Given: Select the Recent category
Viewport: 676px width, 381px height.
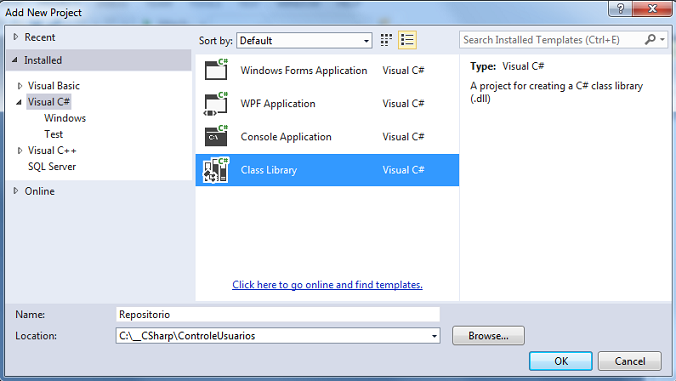Looking at the screenshot, I should pos(40,37).
